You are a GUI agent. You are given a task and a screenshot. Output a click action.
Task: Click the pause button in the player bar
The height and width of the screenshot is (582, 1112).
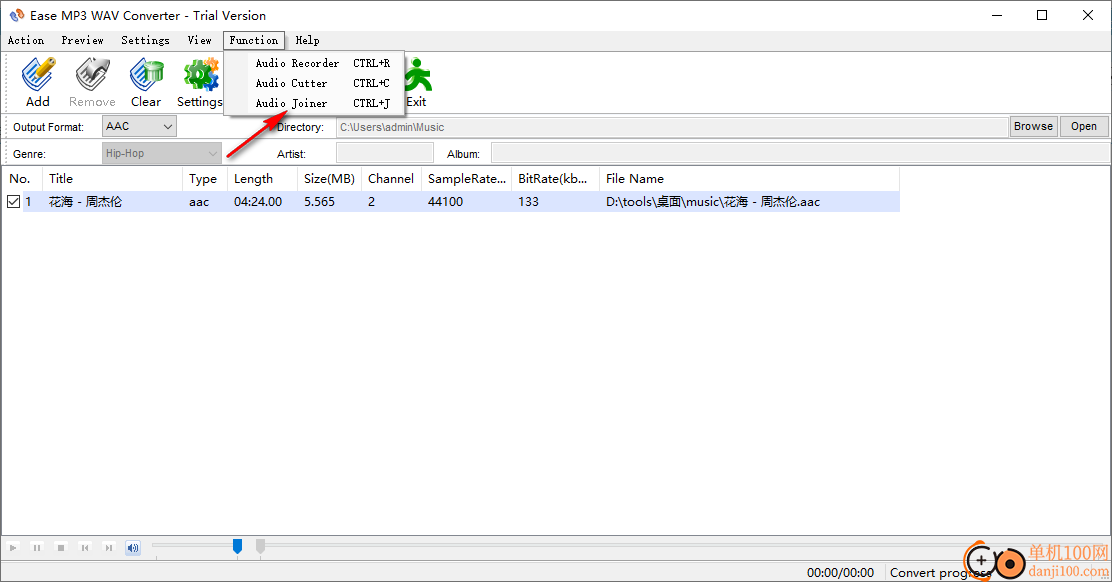point(37,548)
